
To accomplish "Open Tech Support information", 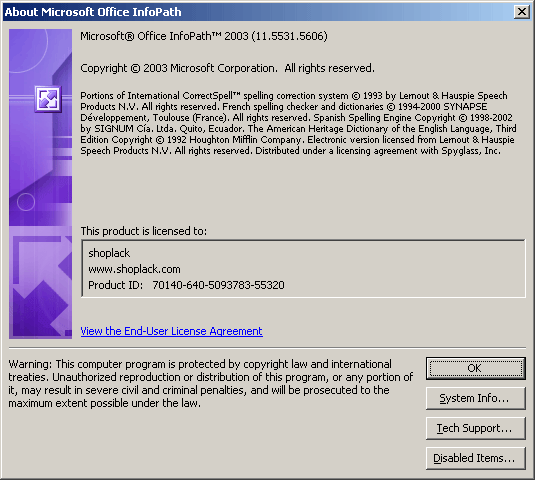I will coord(475,428).
